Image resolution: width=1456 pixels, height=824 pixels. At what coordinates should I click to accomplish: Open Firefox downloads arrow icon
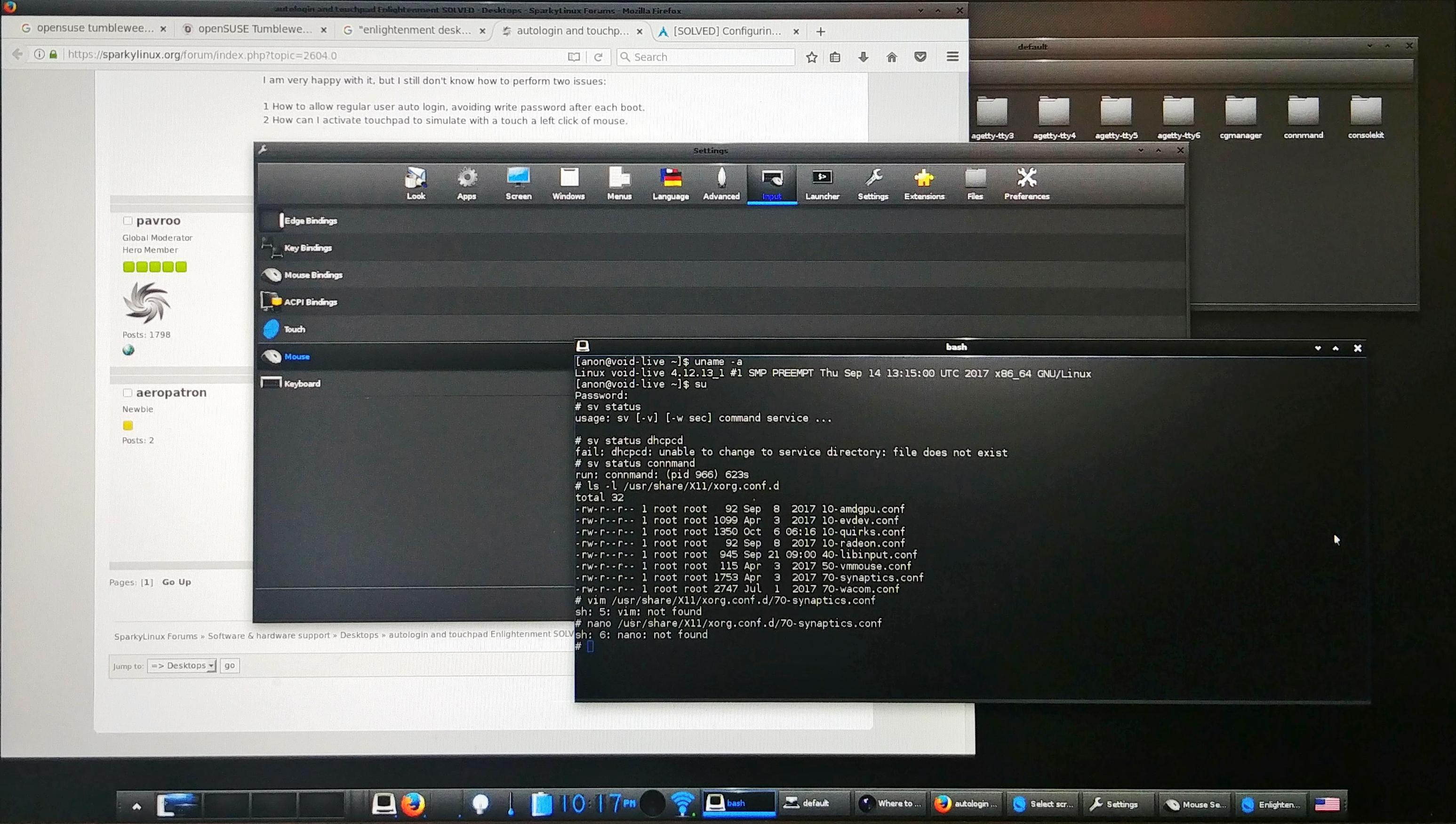[x=863, y=57]
